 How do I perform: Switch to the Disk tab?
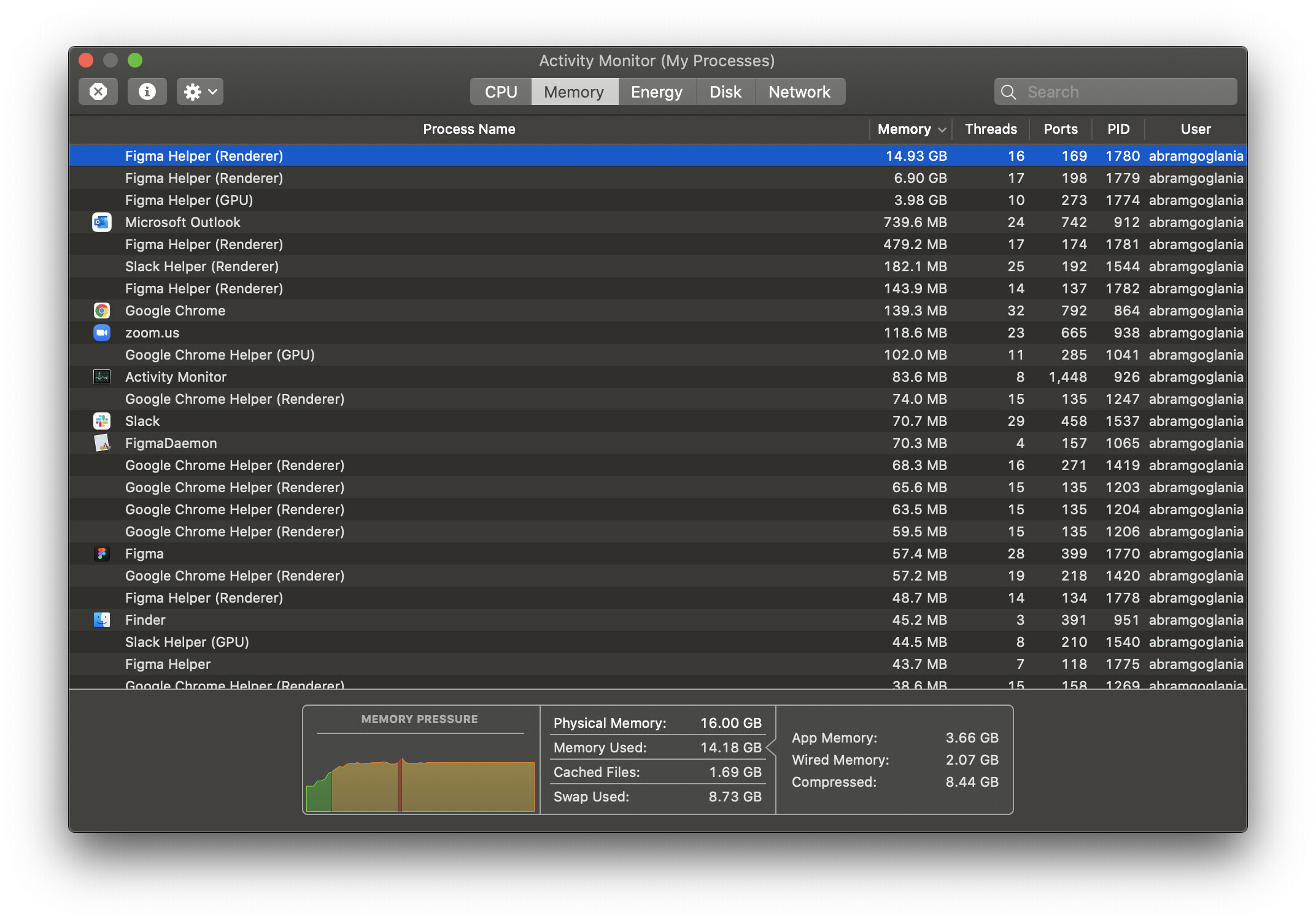726,91
